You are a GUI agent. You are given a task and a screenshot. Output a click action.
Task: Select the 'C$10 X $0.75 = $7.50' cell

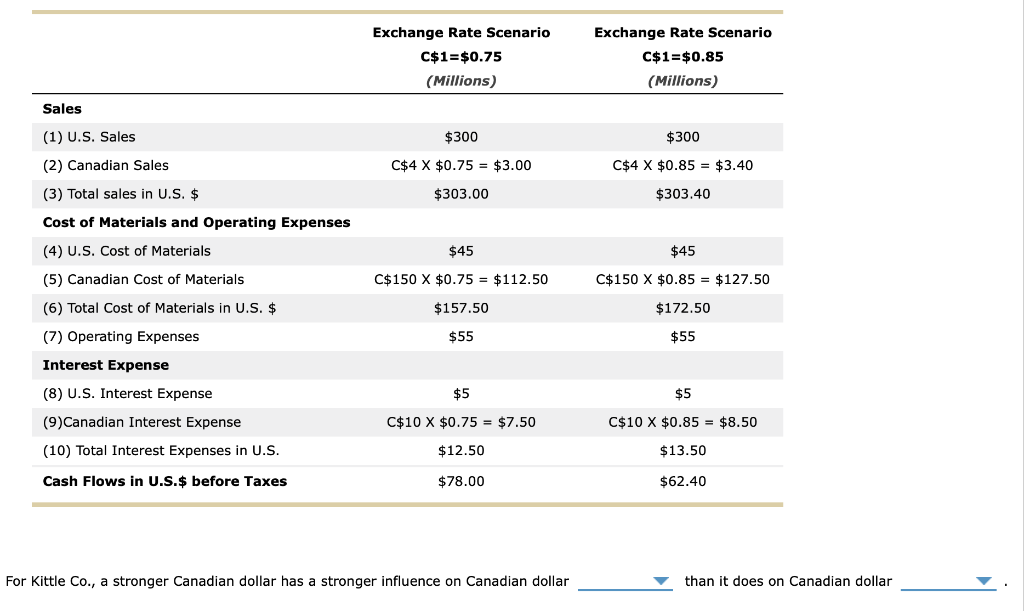click(461, 422)
